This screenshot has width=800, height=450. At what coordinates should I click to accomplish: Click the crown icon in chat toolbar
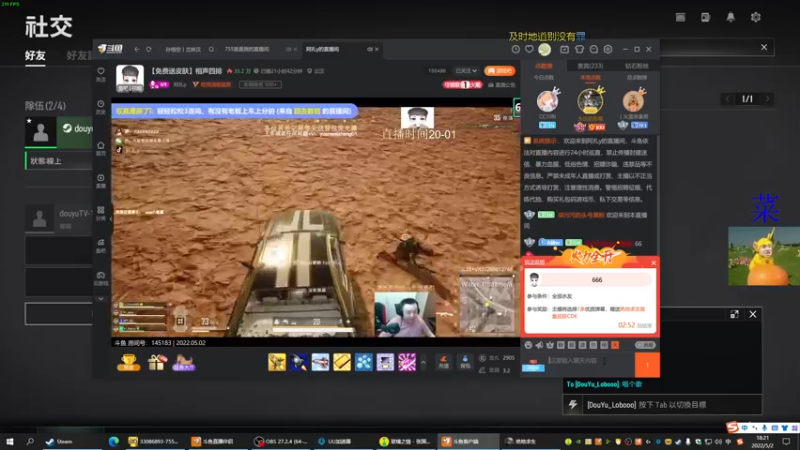coord(550,345)
